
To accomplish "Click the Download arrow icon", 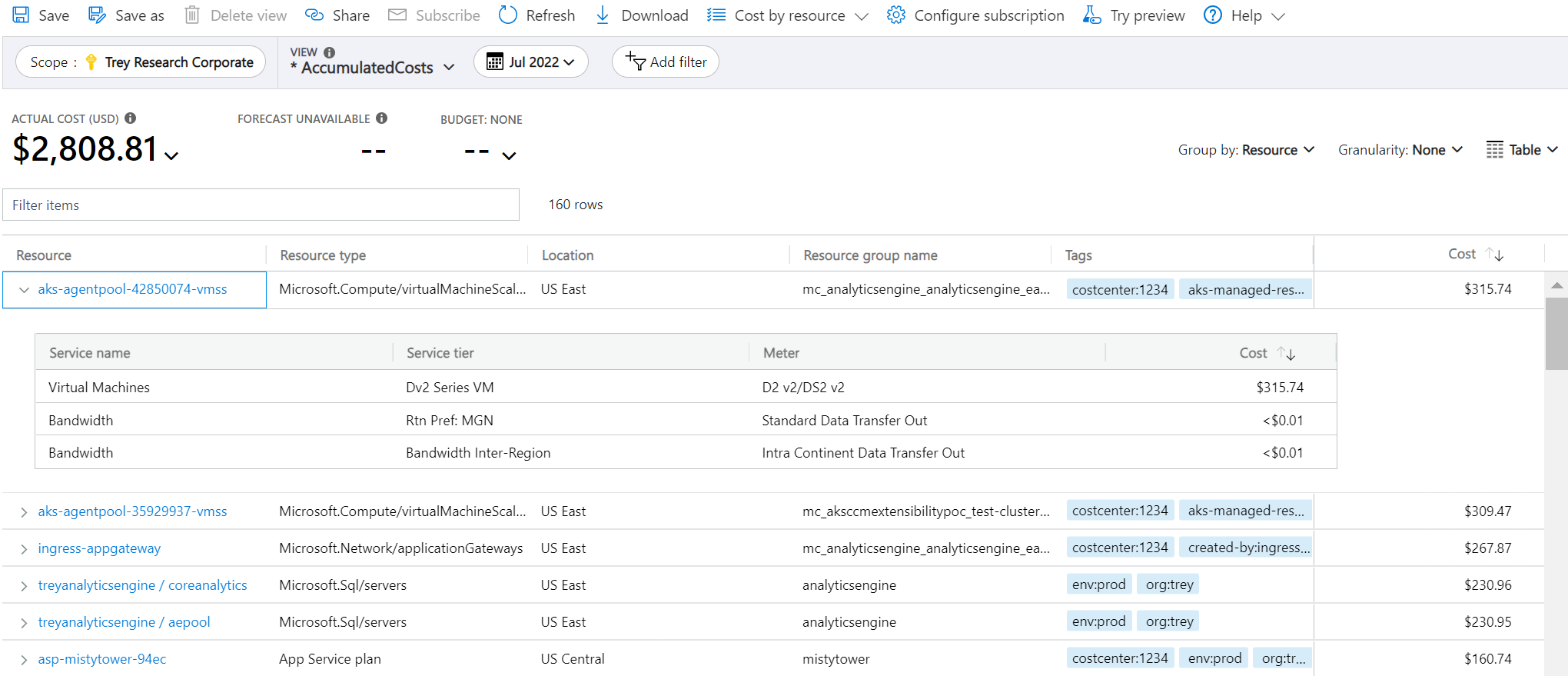I will pos(603,15).
